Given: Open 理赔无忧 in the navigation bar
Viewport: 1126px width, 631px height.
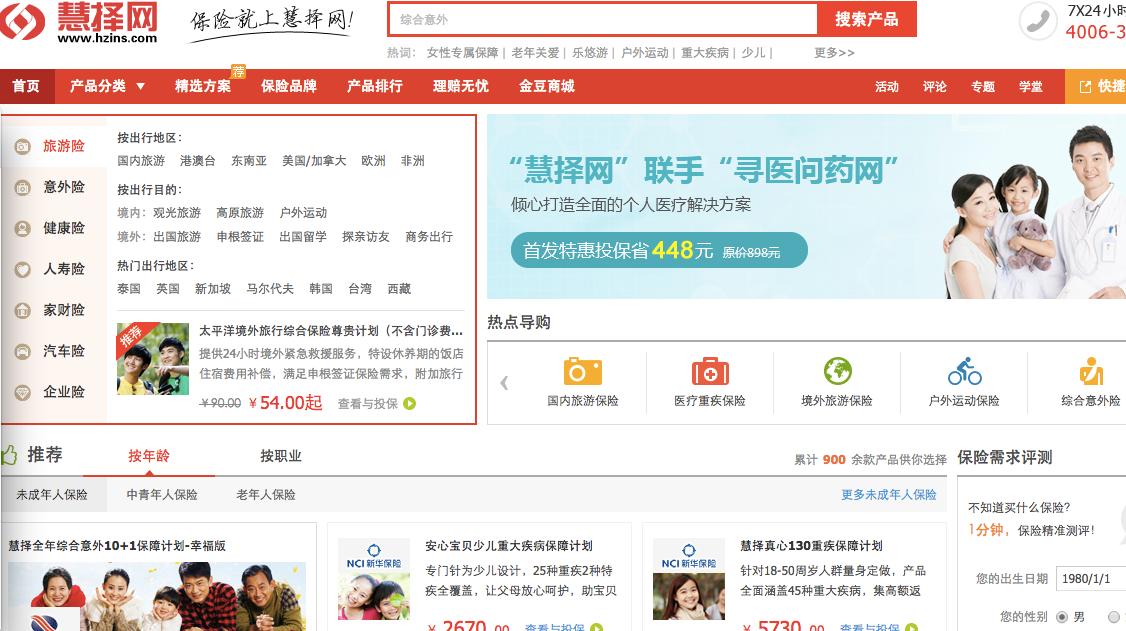Looking at the screenshot, I should (460, 86).
